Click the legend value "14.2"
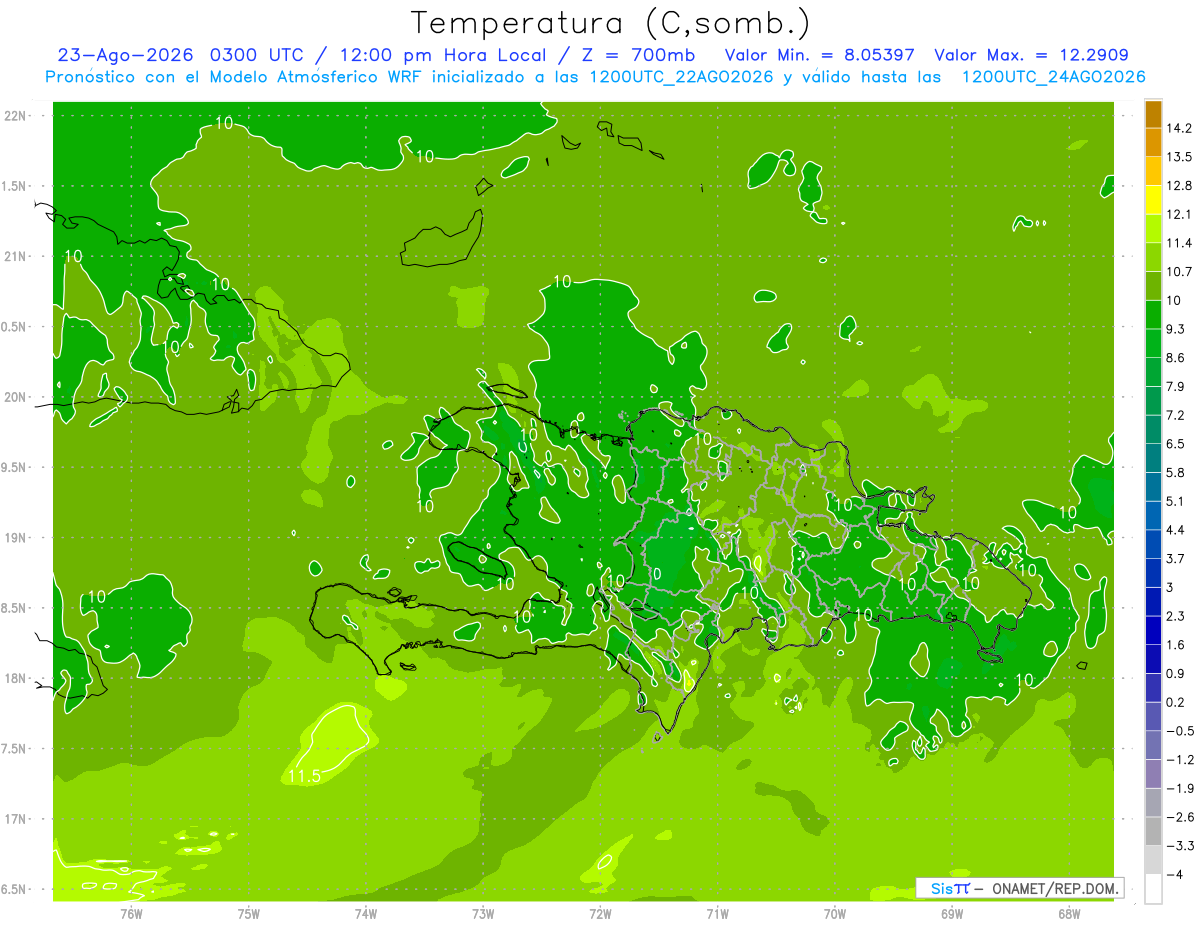 click(1178, 128)
